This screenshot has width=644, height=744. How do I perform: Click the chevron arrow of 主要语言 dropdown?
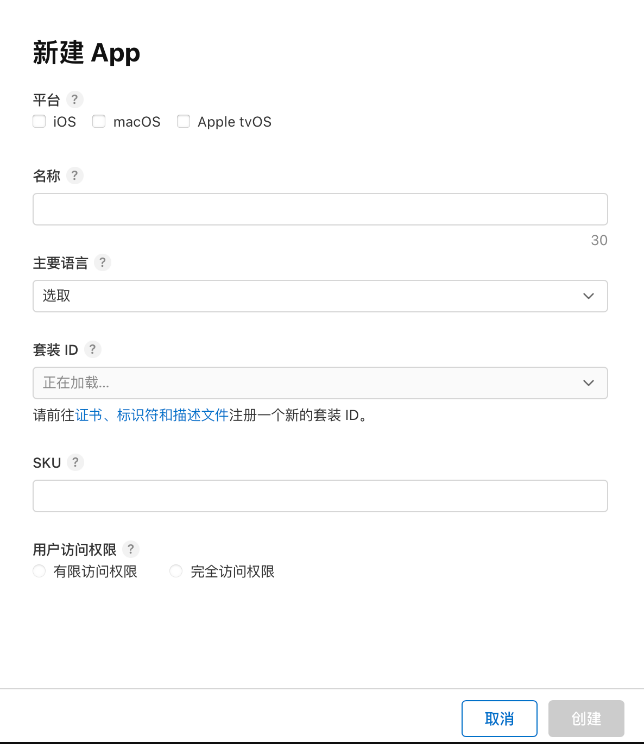588,296
